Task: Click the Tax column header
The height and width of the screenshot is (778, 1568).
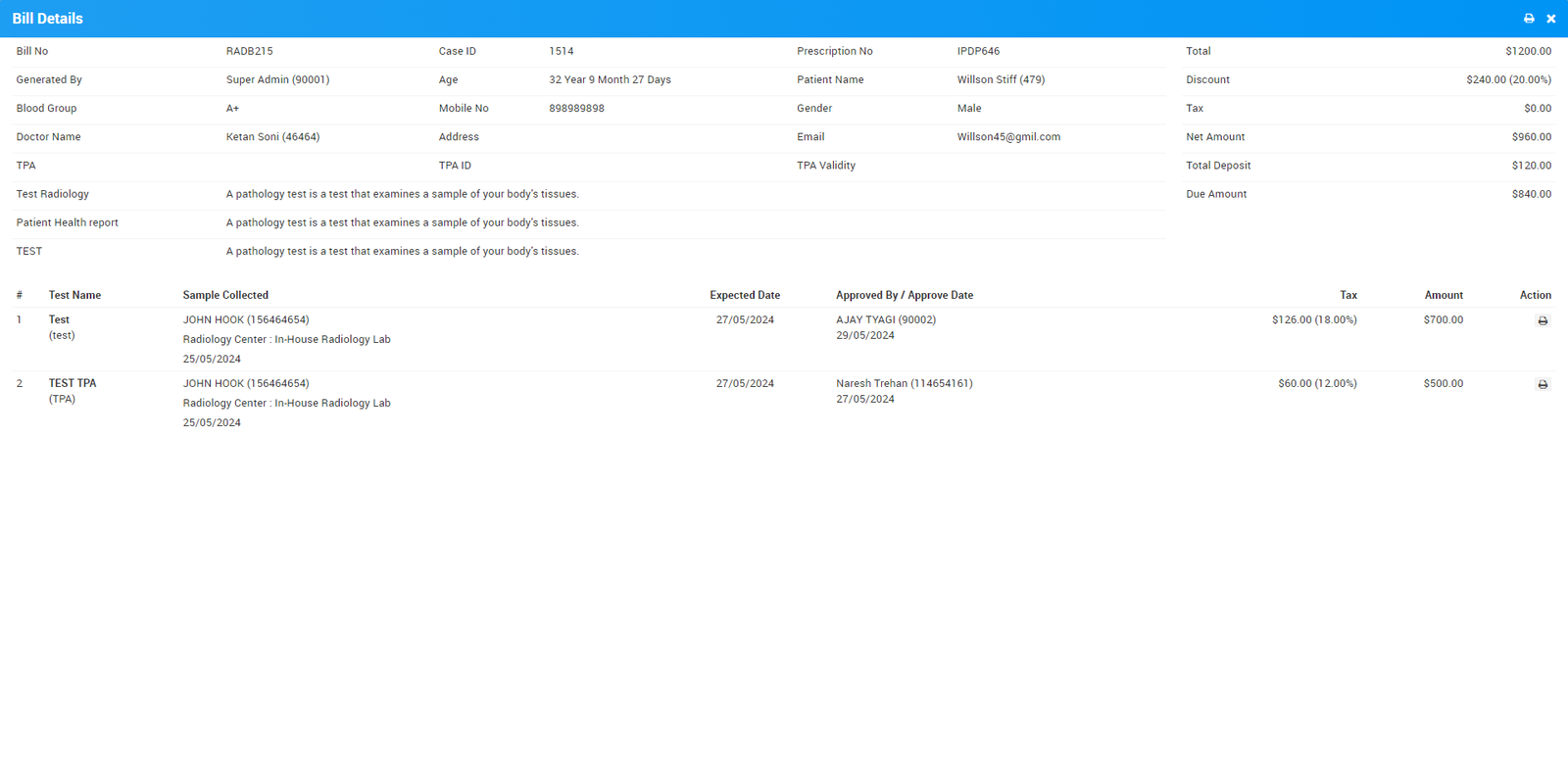Action: [1347, 295]
